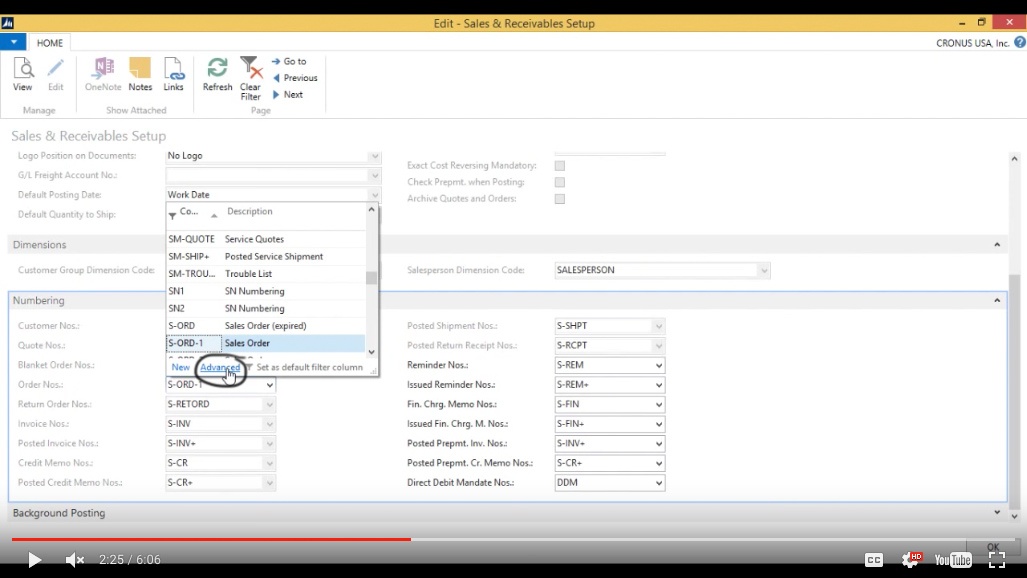Click the Advanced link in the lookup
The height and width of the screenshot is (578, 1027).
[x=222, y=367]
